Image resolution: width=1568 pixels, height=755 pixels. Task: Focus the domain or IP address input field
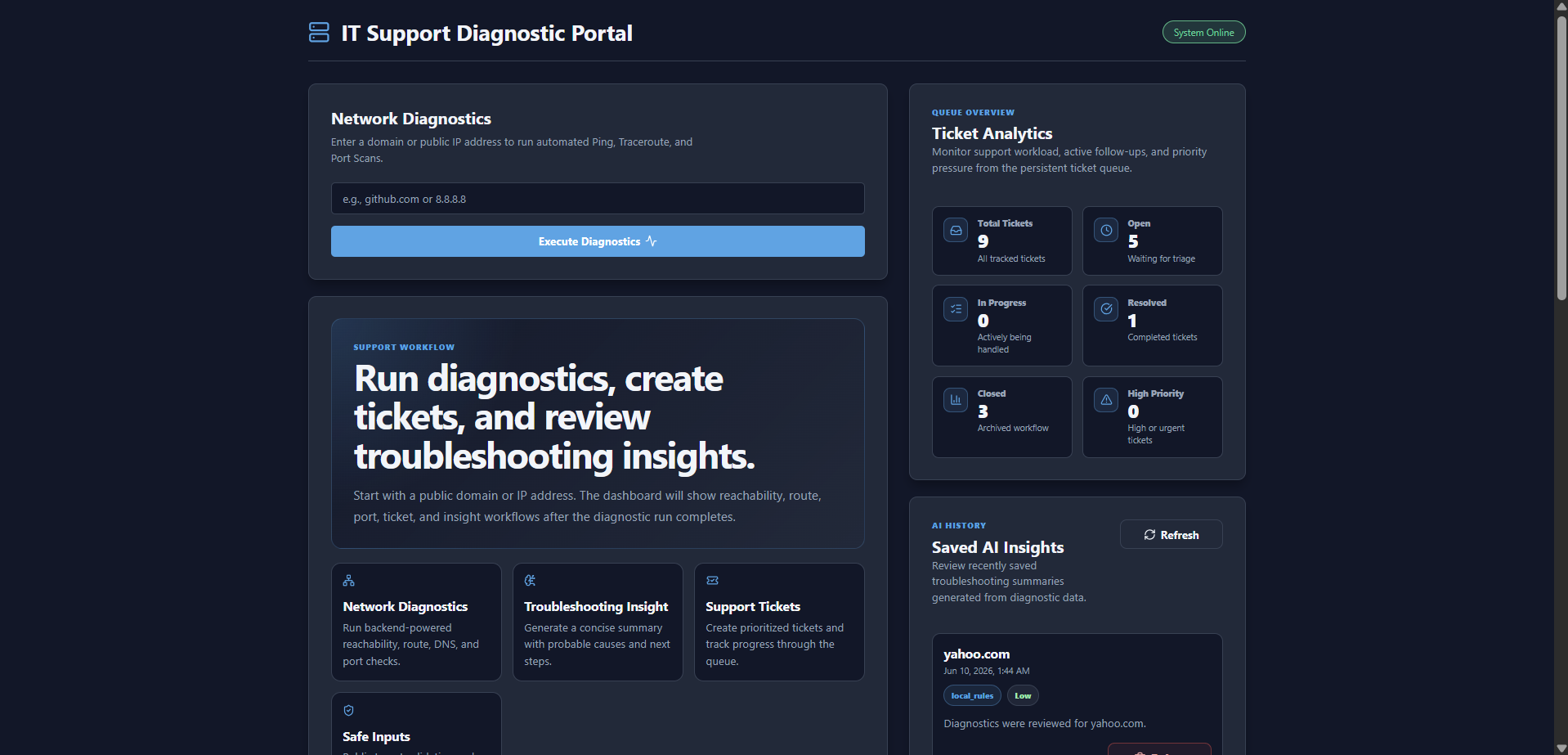598,199
